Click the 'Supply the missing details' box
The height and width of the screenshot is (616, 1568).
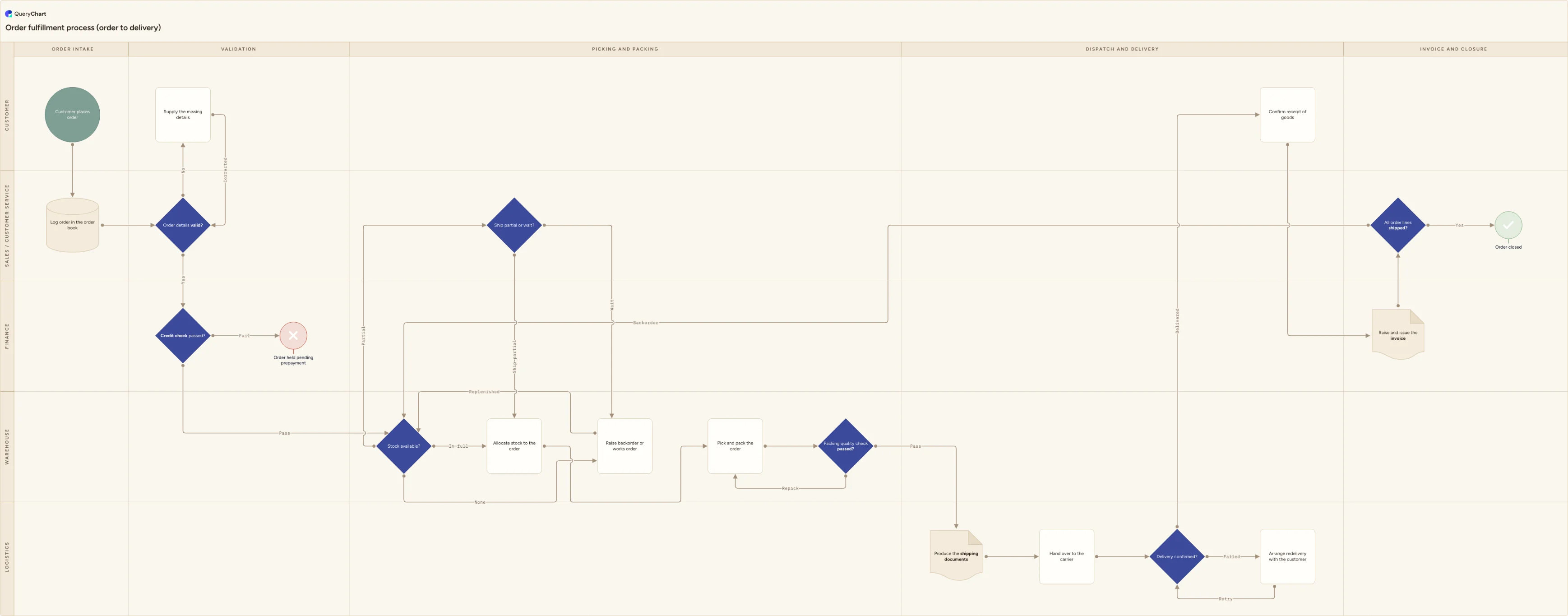pyautogui.click(x=183, y=115)
